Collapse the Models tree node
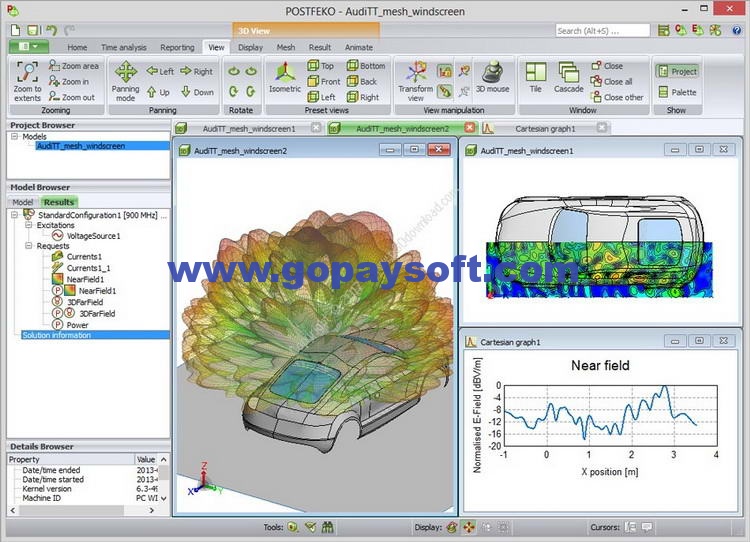 click(x=14, y=136)
